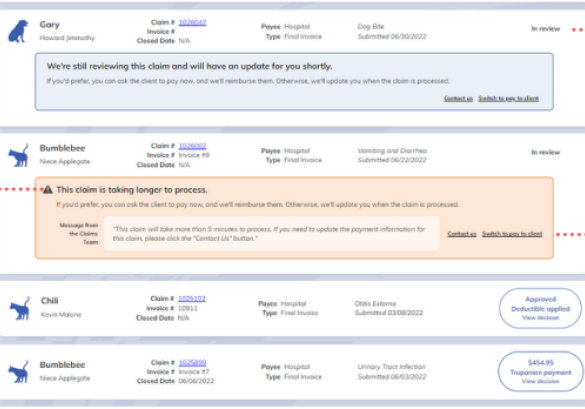Click Switch to pay to client in orange notice
Viewport: 585px width, 409px height.
[512, 234]
